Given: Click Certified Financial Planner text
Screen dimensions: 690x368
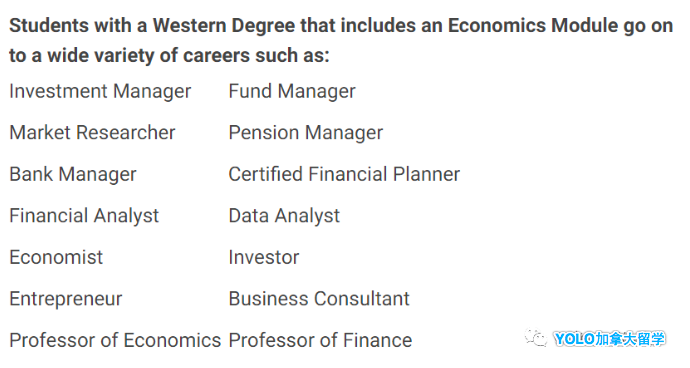Looking at the screenshot, I should tap(344, 174).
